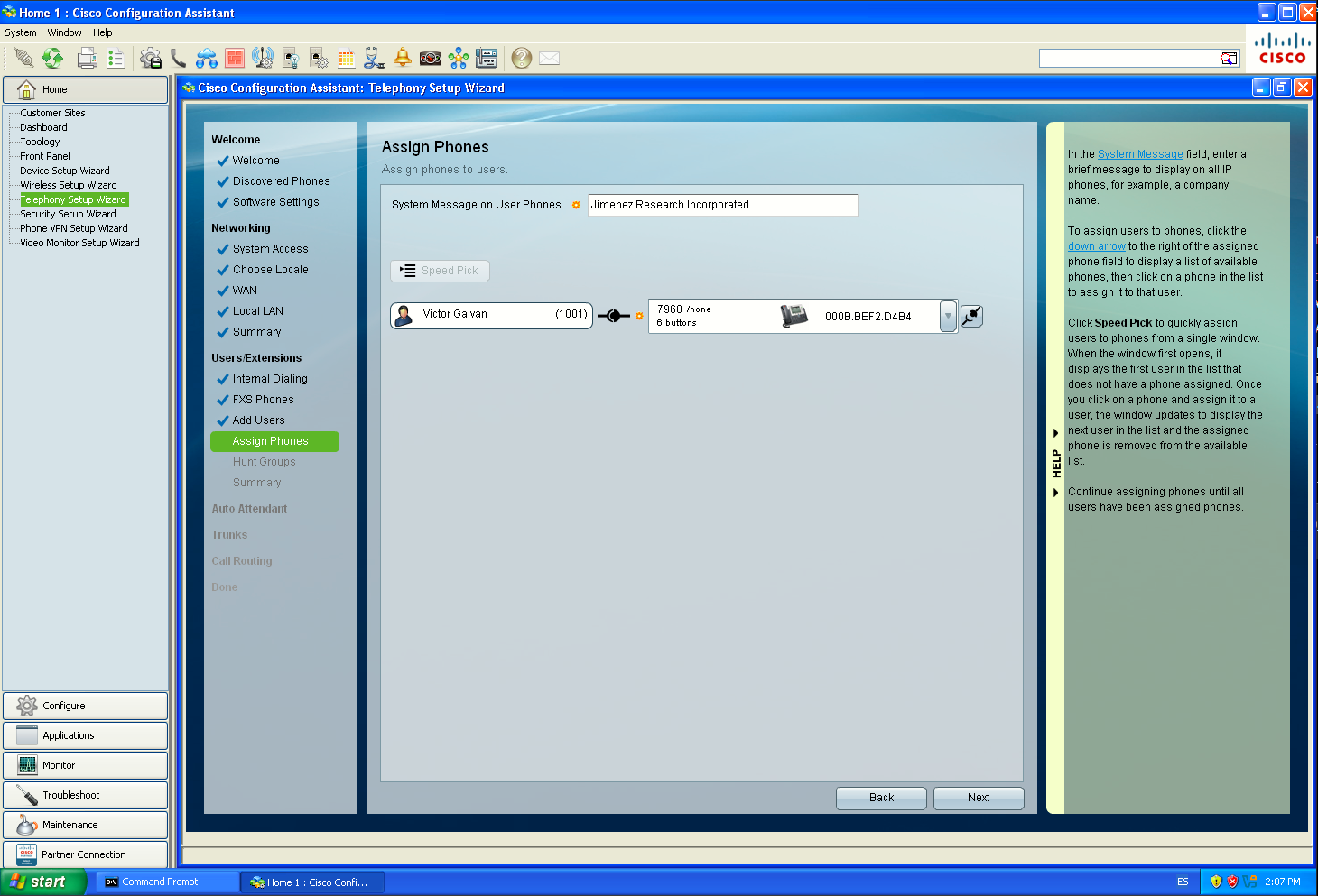Click the Next button
The image size is (1318, 896).
(979, 798)
